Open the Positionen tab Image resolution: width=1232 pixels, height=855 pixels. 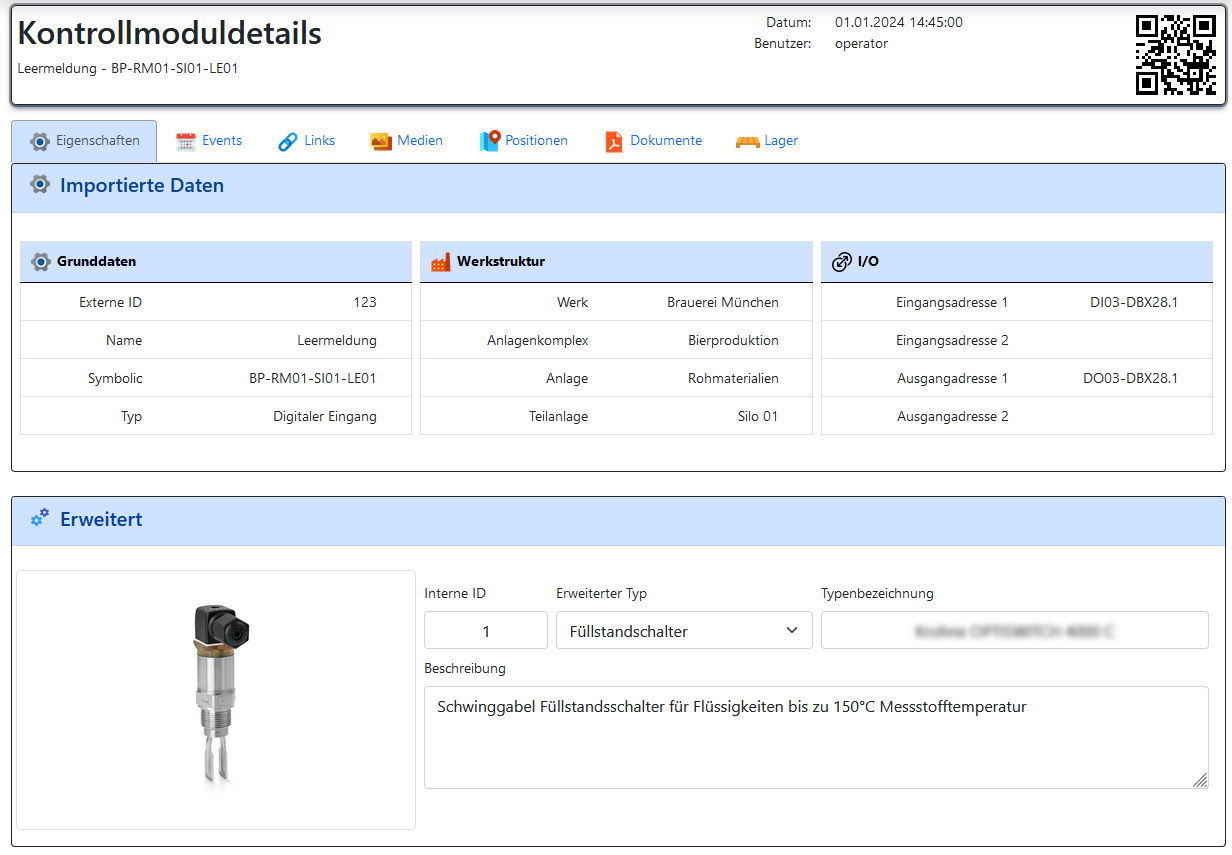523,141
